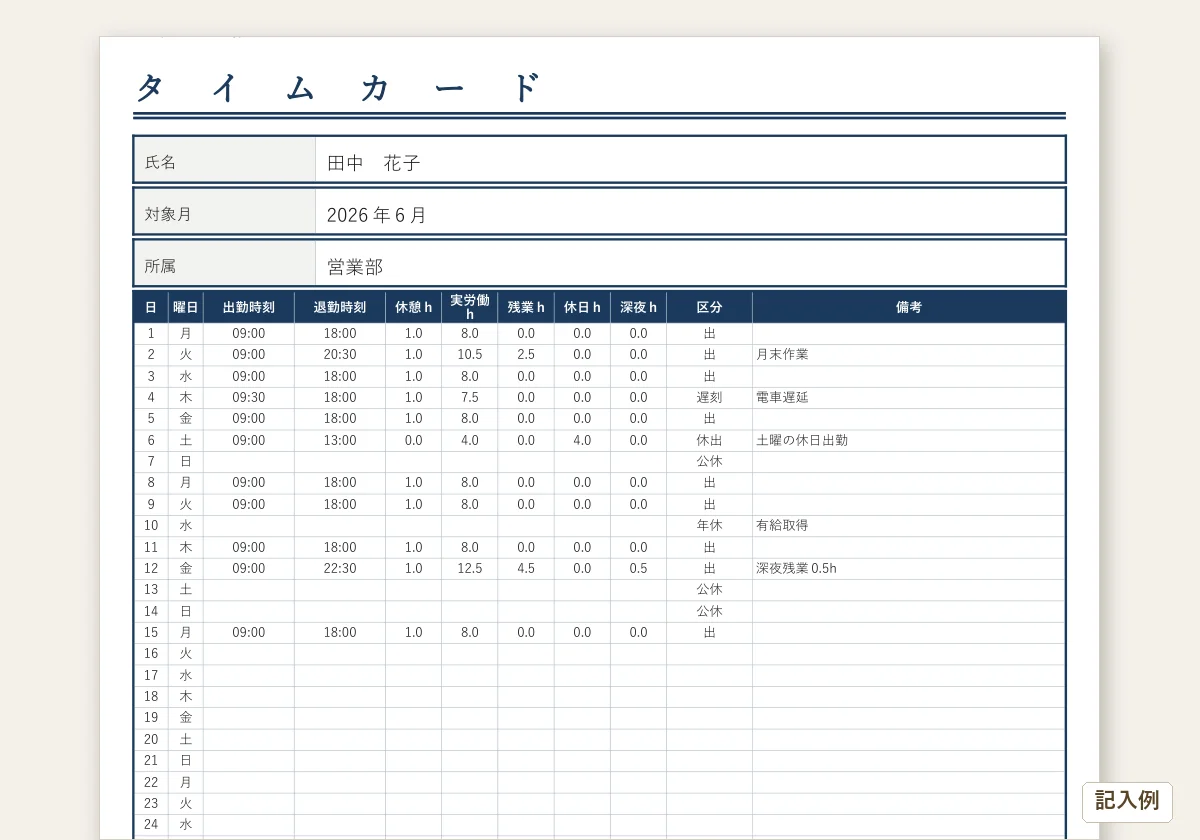Select the 出勤時刻 column header

pyautogui.click(x=249, y=307)
